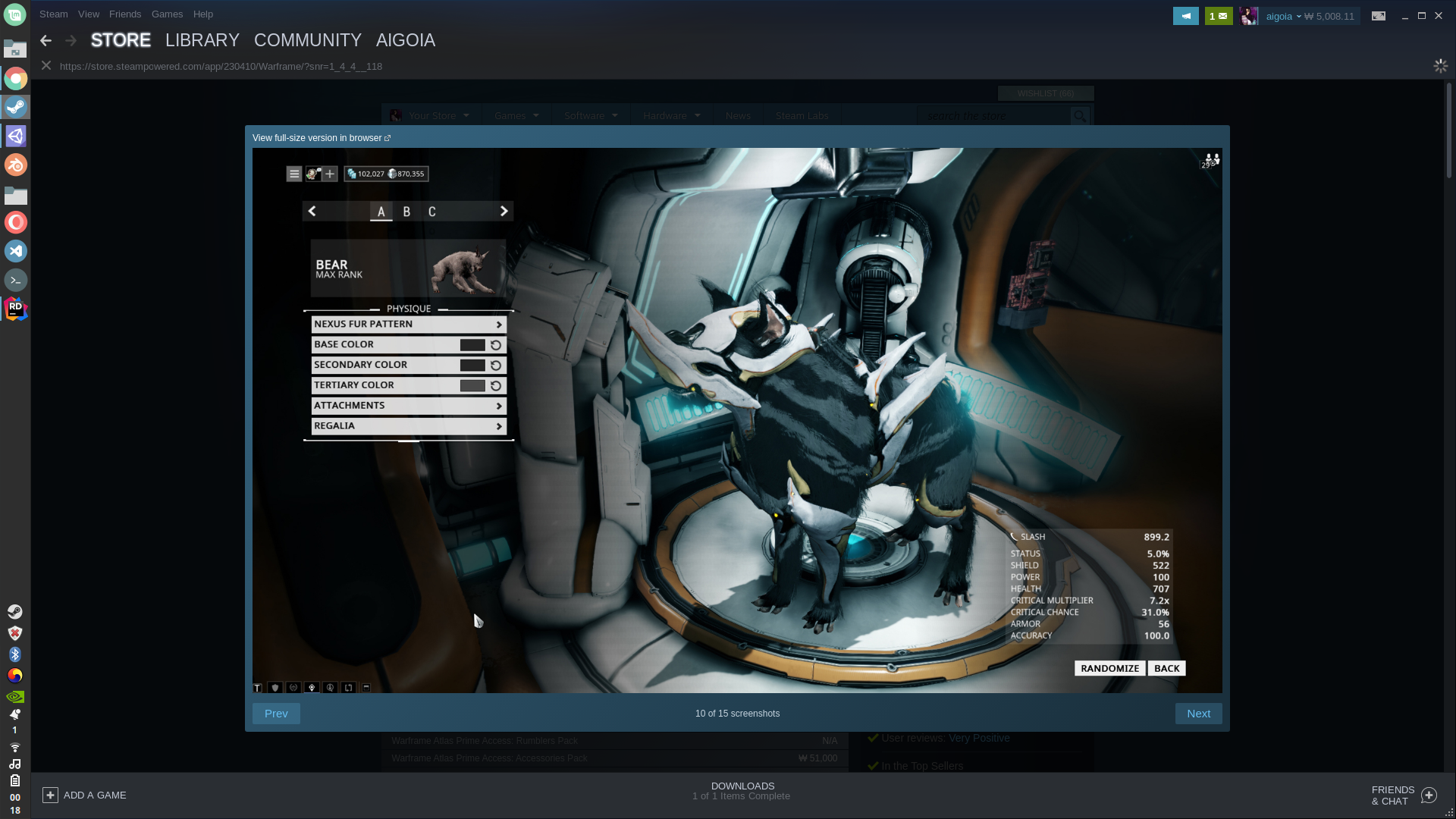The image size is (1456, 819).
Task: Open the Wi-Fi network tray icon
Action: pos(15,747)
